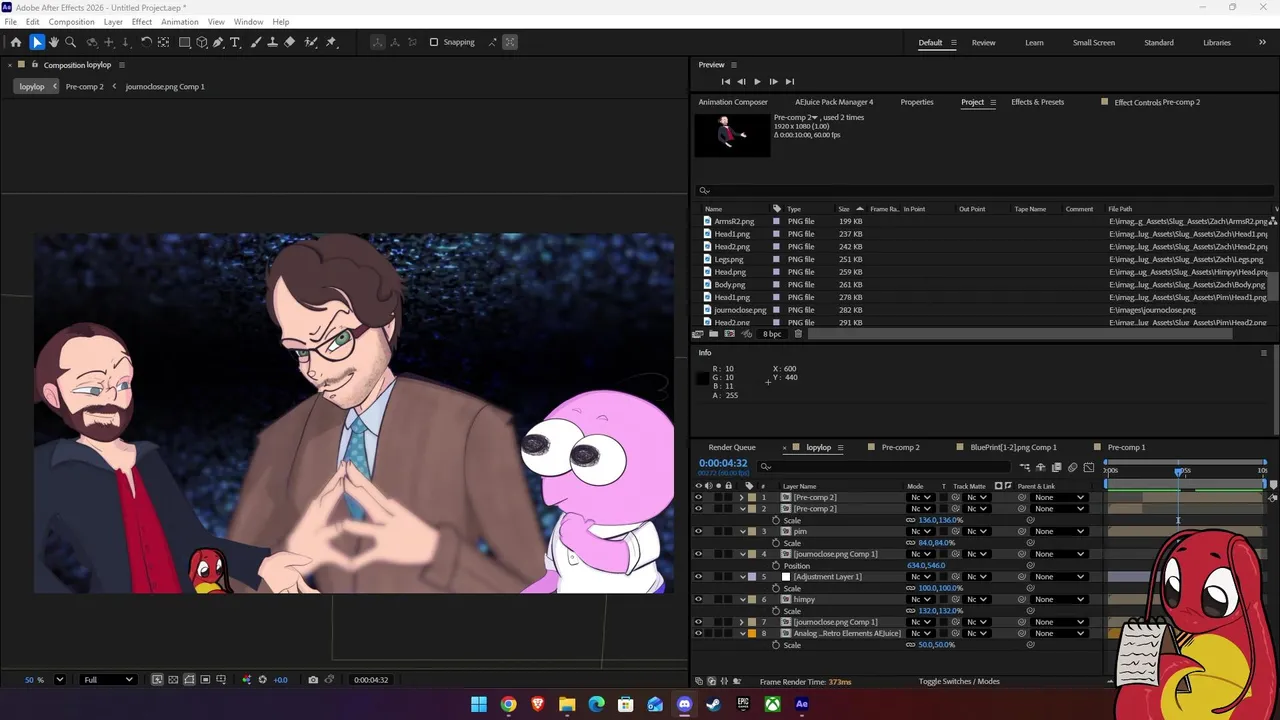Screen dimensions: 1280x720
Task: Jump to the first frame in Preview
Action: (726, 82)
